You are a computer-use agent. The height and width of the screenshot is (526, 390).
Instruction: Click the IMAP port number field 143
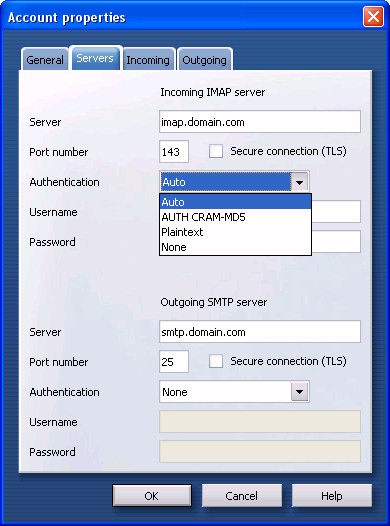click(174, 152)
